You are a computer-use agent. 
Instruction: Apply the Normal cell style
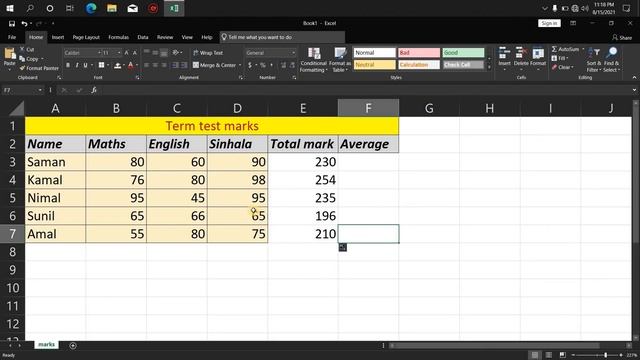coord(374,53)
